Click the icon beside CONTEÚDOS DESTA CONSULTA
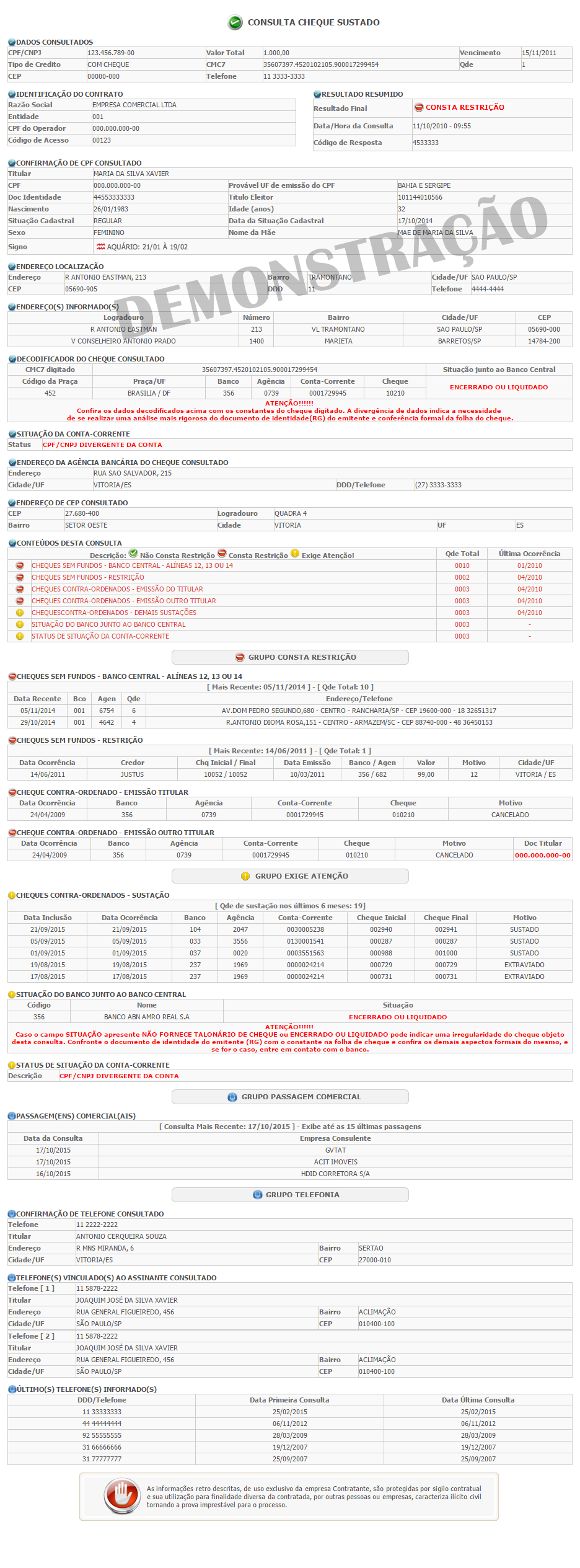The width and height of the screenshot is (580, 1568). pos(12,543)
